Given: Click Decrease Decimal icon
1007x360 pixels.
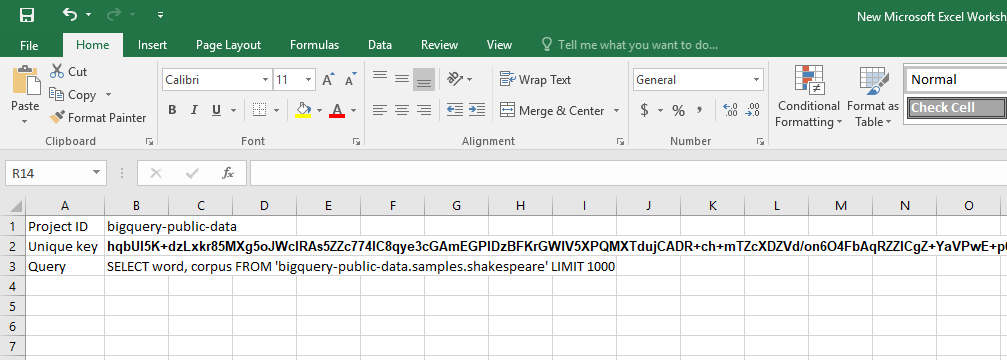Looking at the screenshot, I should pos(753,110).
